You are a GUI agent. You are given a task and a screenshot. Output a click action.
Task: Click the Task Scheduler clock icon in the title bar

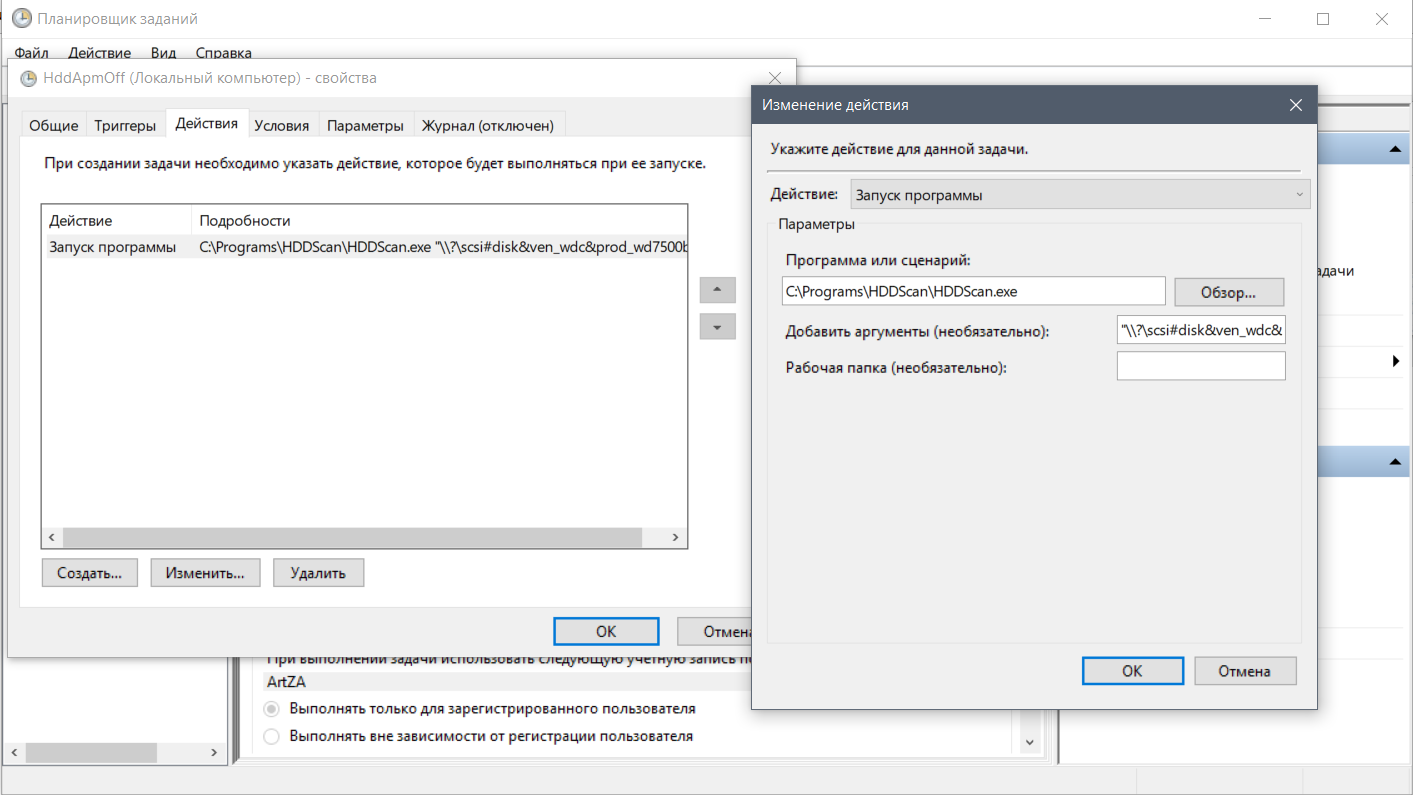[21, 18]
